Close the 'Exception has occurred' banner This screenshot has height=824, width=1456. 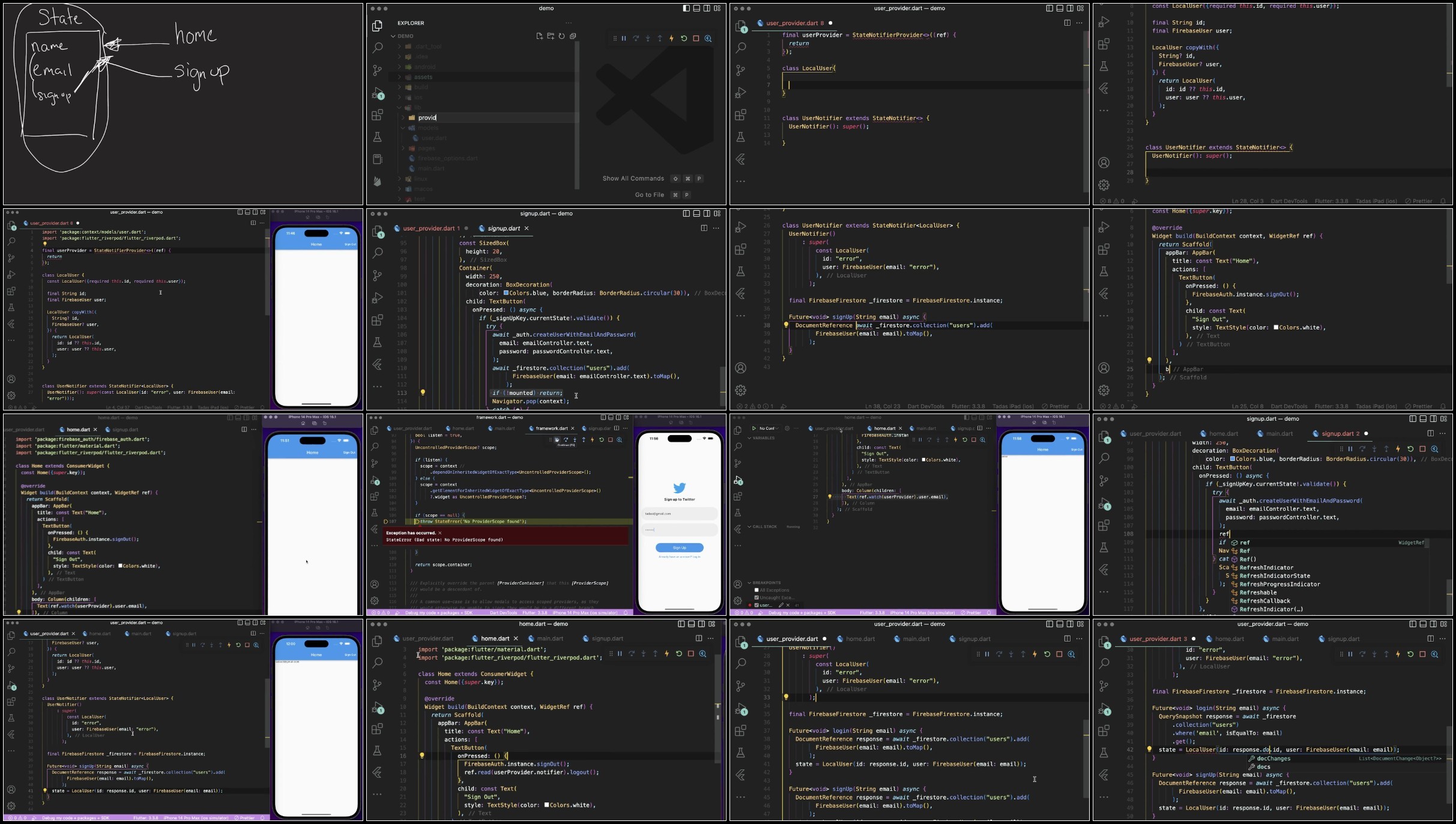point(440,533)
